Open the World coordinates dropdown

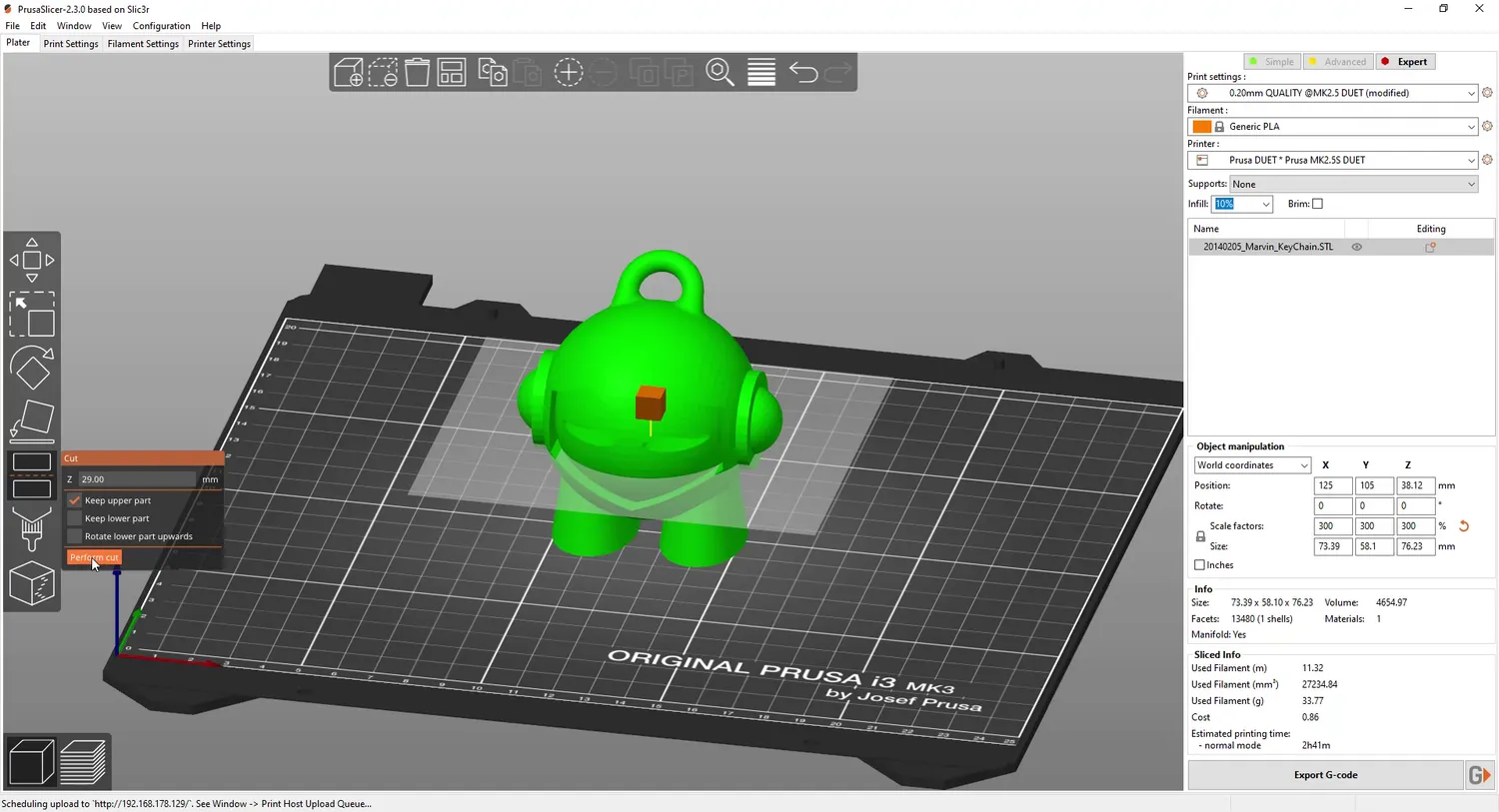coord(1252,465)
